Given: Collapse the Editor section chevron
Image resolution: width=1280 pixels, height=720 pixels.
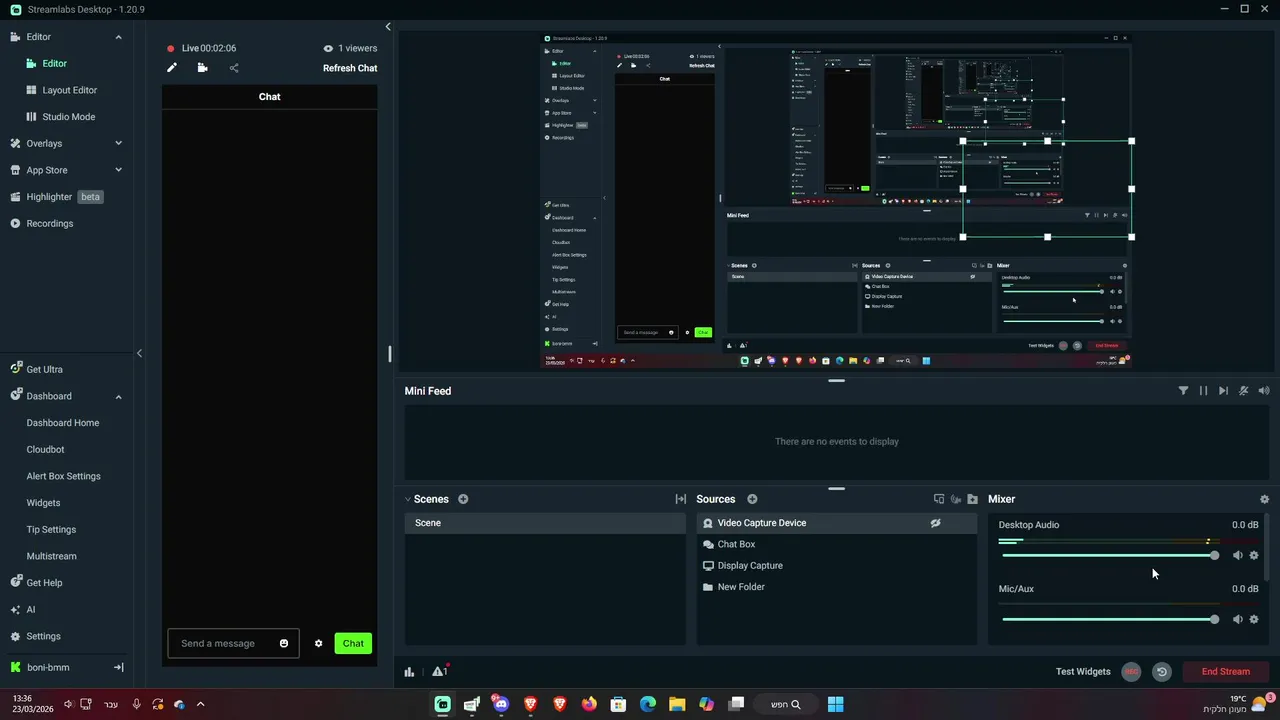Looking at the screenshot, I should [118, 37].
